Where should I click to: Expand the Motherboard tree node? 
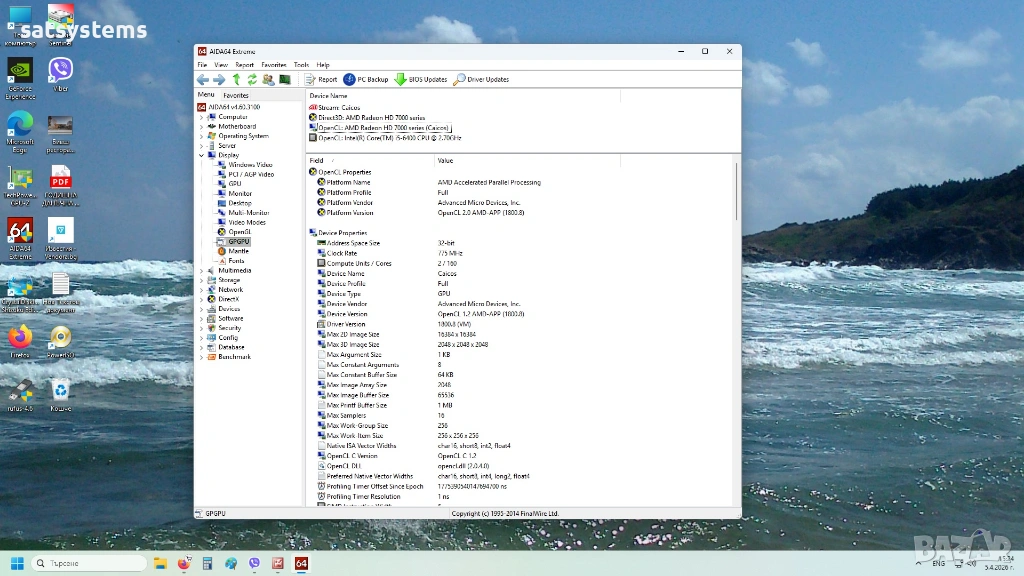point(201,127)
